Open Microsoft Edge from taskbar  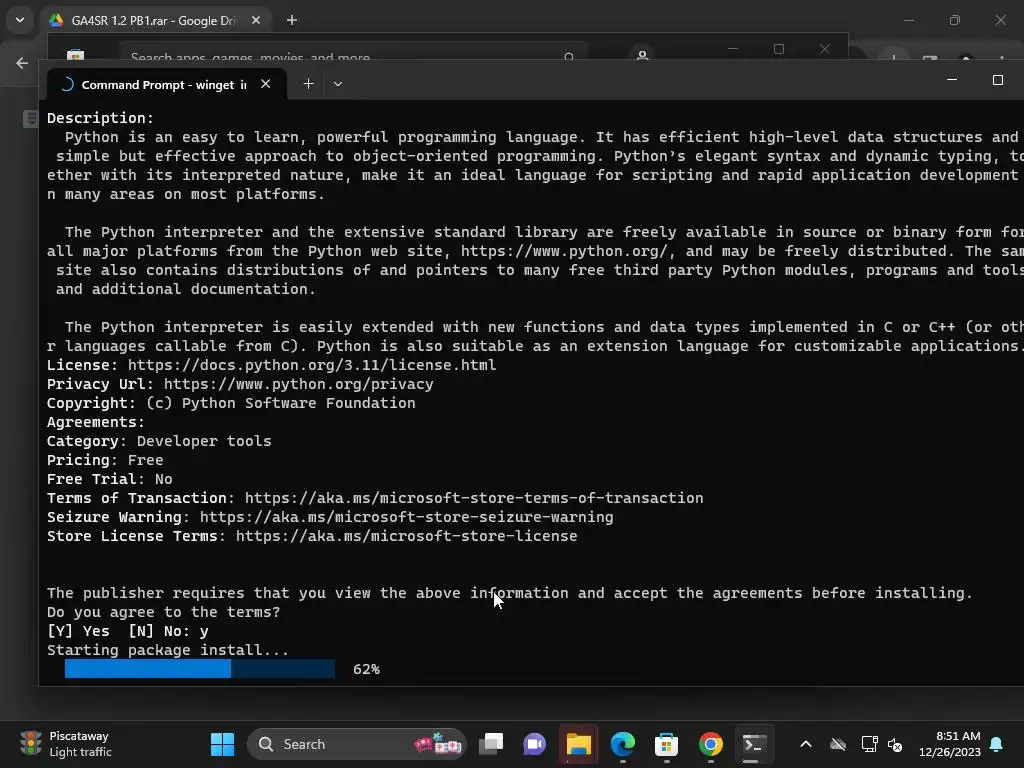[622, 744]
